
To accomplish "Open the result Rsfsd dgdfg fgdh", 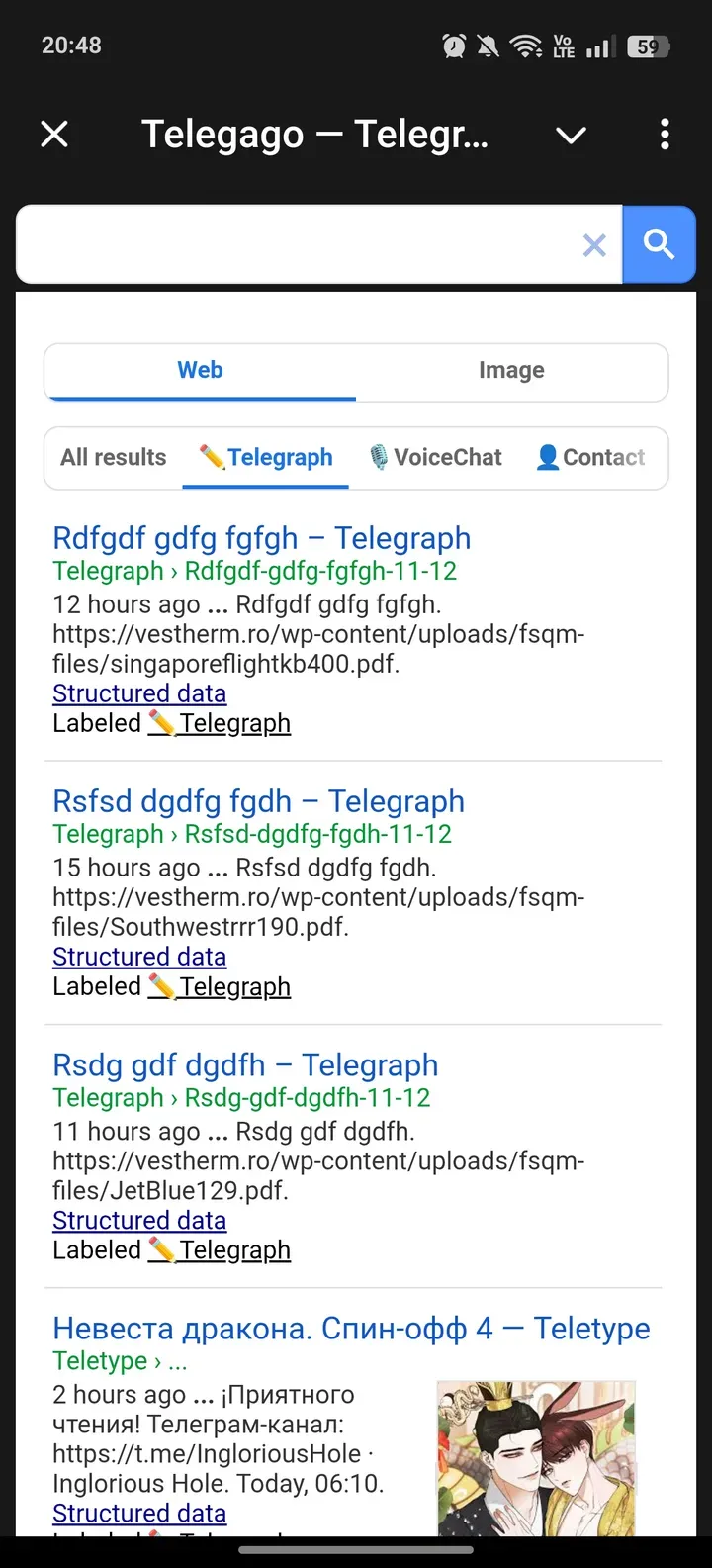I will (257, 801).
